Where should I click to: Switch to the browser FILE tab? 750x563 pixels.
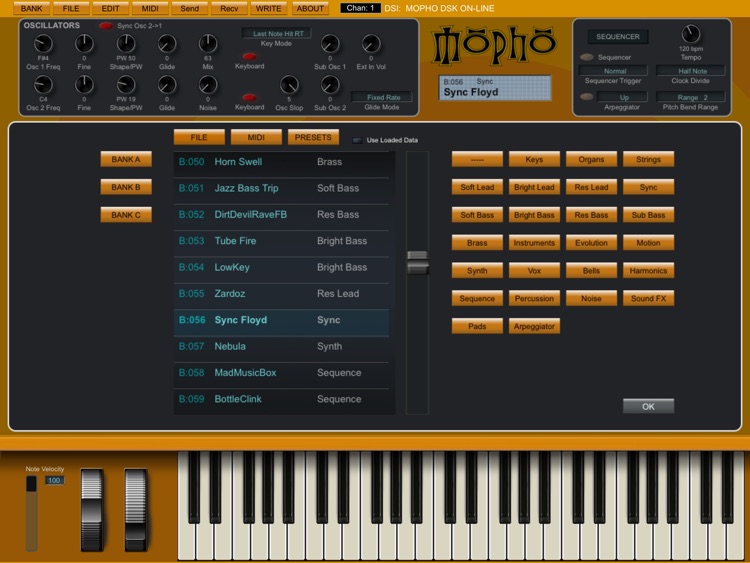point(199,137)
